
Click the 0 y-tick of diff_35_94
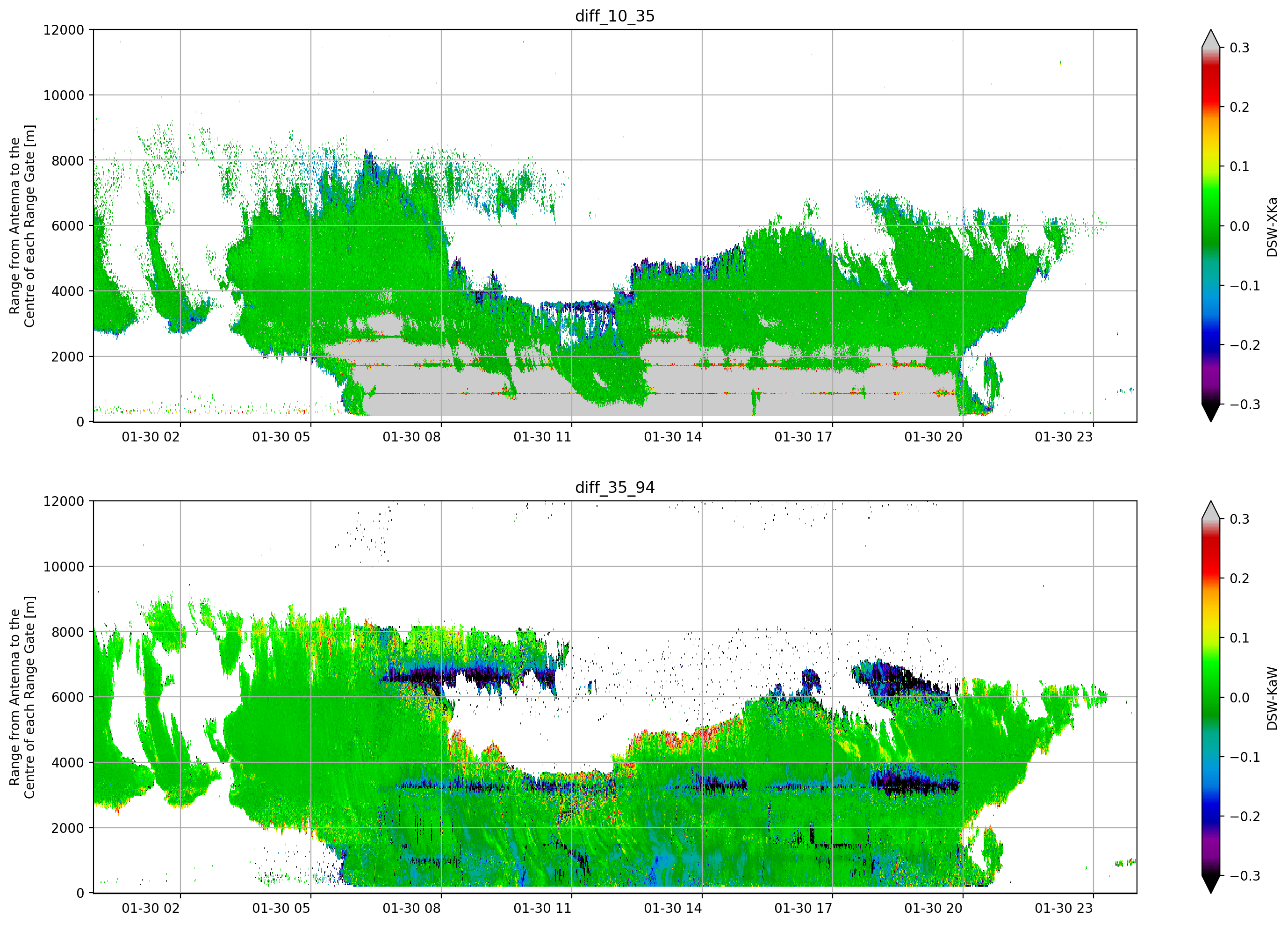click(x=80, y=894)
